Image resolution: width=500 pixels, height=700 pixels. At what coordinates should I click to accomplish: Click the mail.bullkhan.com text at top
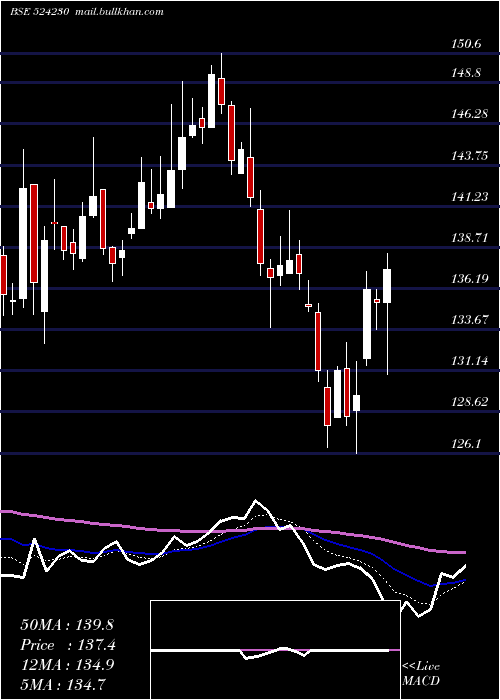118,12
